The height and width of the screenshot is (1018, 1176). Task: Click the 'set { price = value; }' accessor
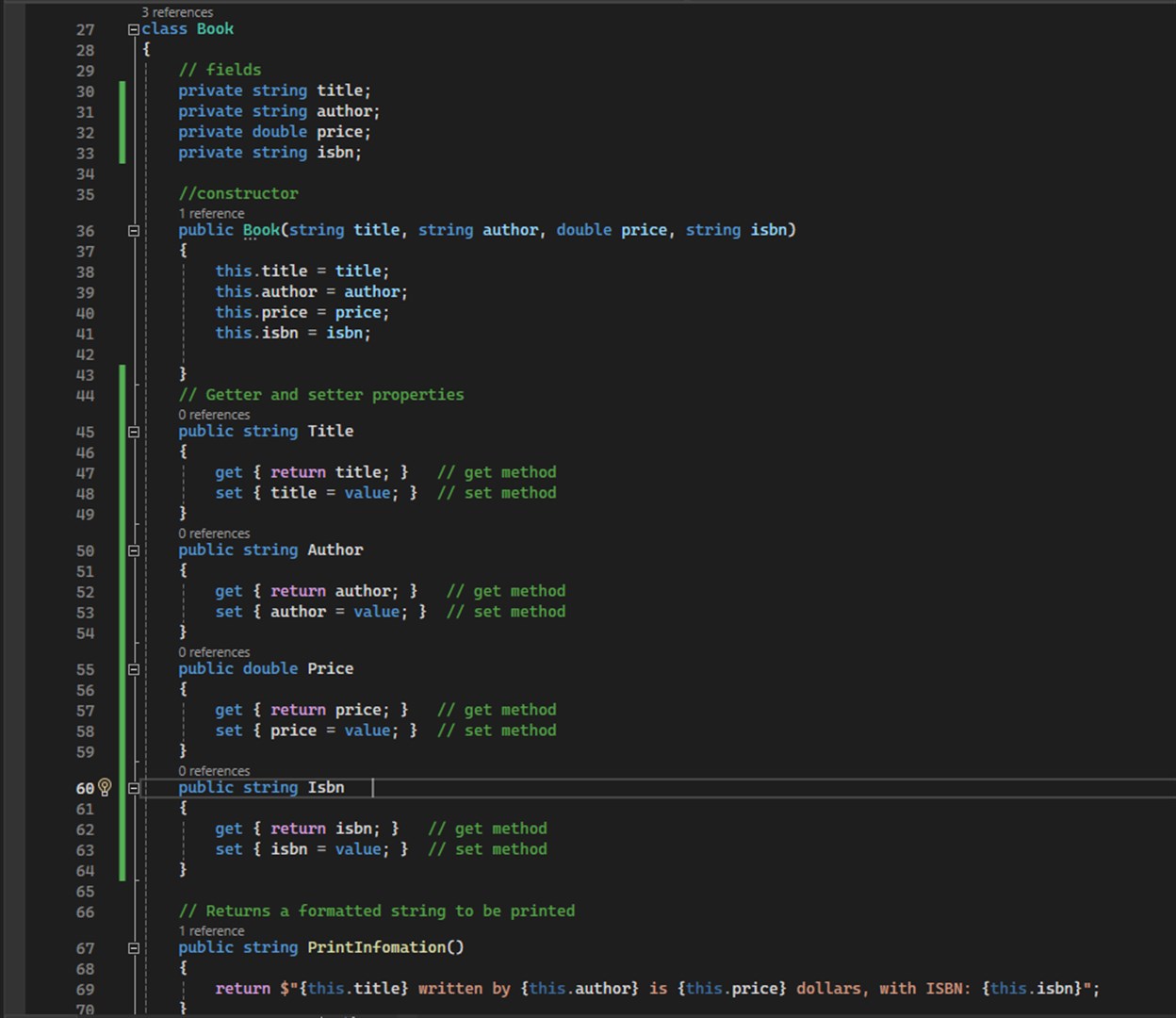(x=316, y=731)
